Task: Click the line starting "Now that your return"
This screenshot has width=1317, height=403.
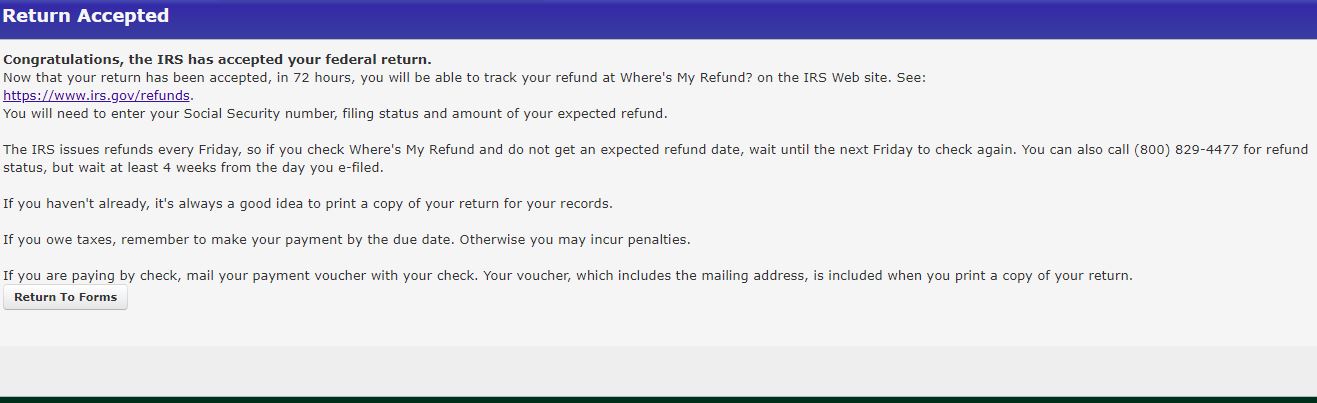Action: pyautogui.click(x=464, y=78)
